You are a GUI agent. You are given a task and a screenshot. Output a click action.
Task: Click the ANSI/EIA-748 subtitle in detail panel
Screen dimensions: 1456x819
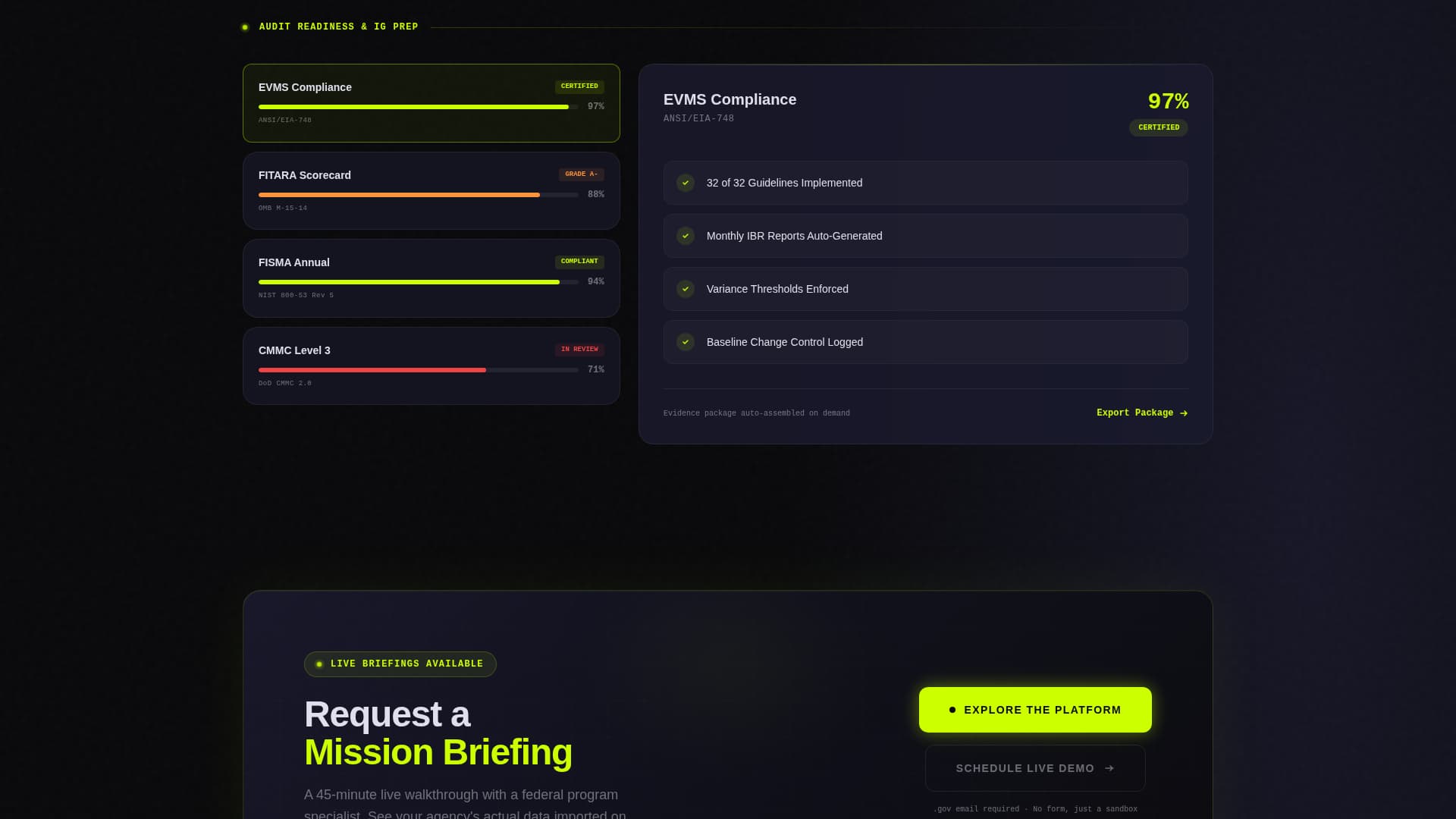tap(698, 118)
